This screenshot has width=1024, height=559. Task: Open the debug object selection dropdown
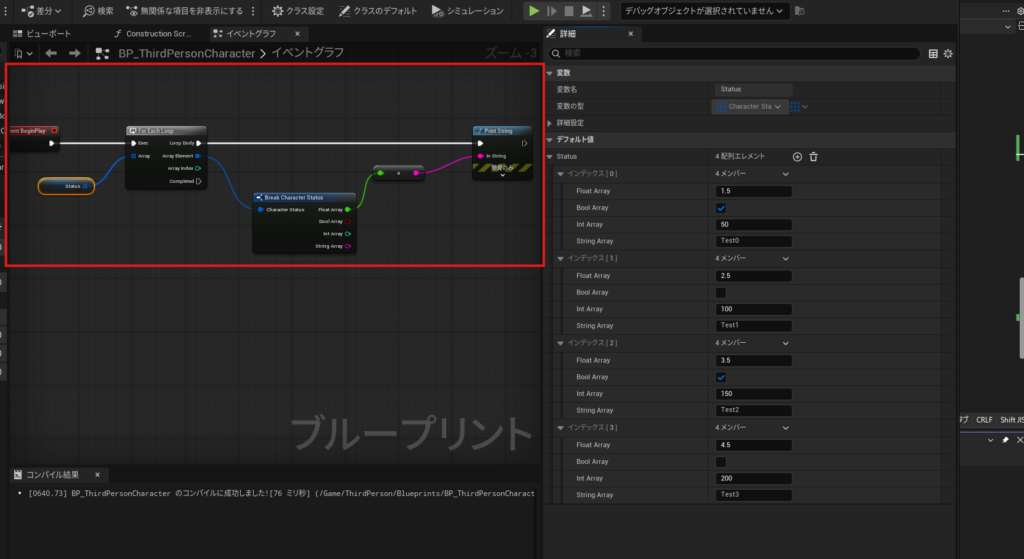pos(704,11)
